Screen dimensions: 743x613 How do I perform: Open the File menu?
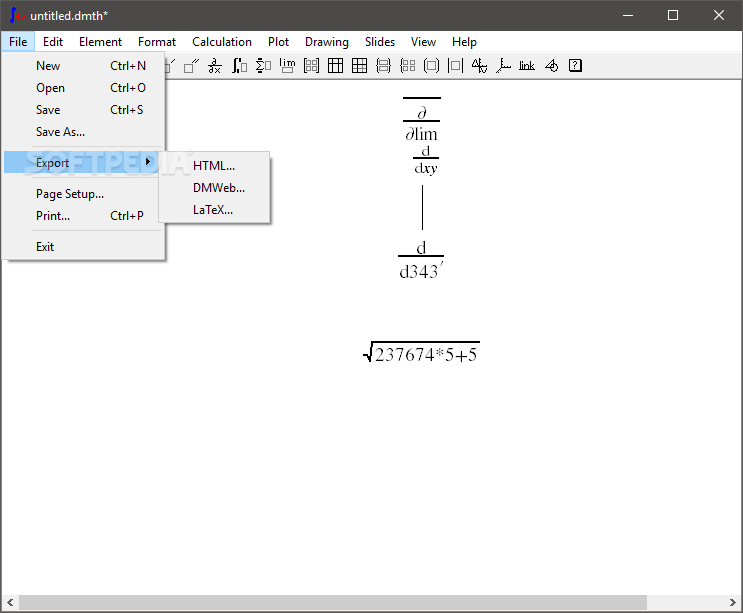18,42
